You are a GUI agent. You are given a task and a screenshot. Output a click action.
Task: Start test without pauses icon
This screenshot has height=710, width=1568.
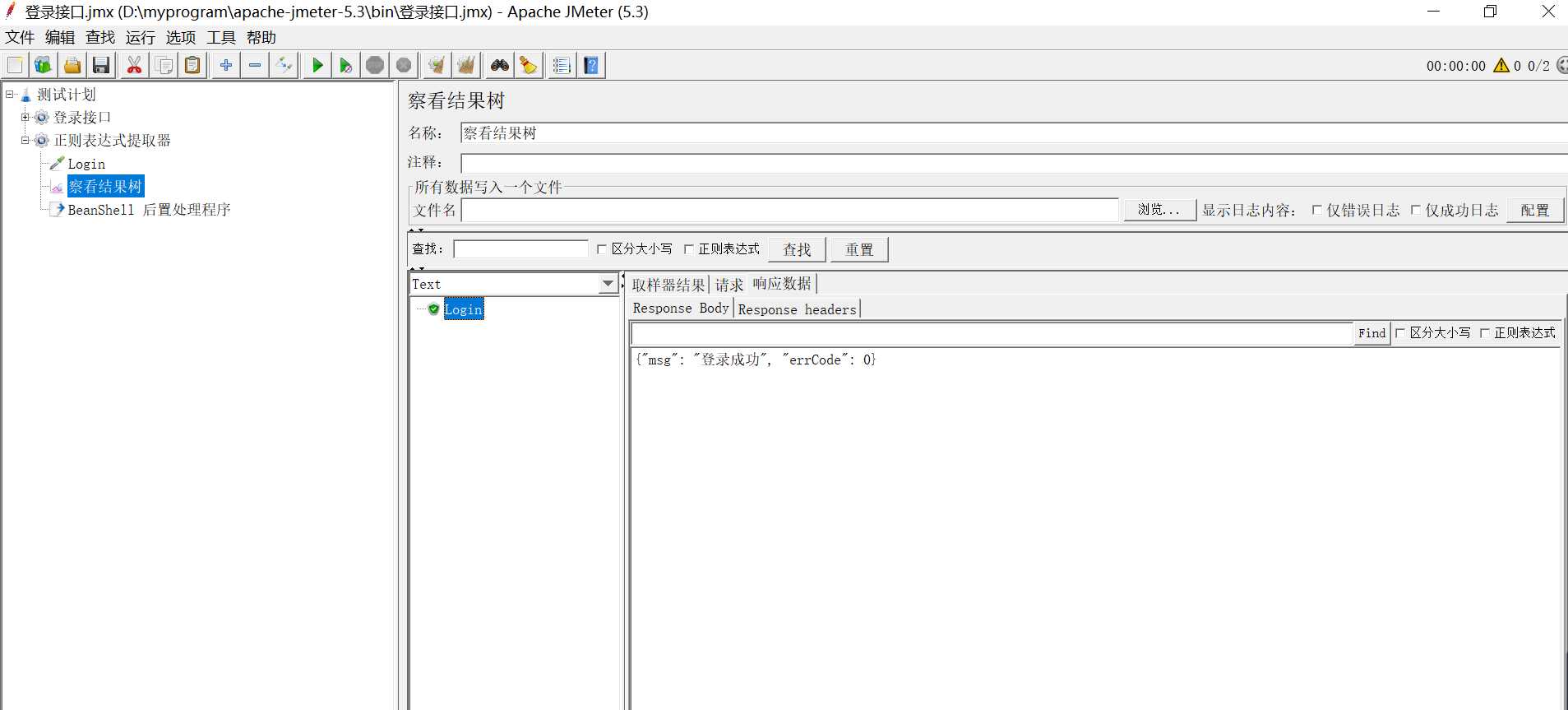[x=345, y=65]
